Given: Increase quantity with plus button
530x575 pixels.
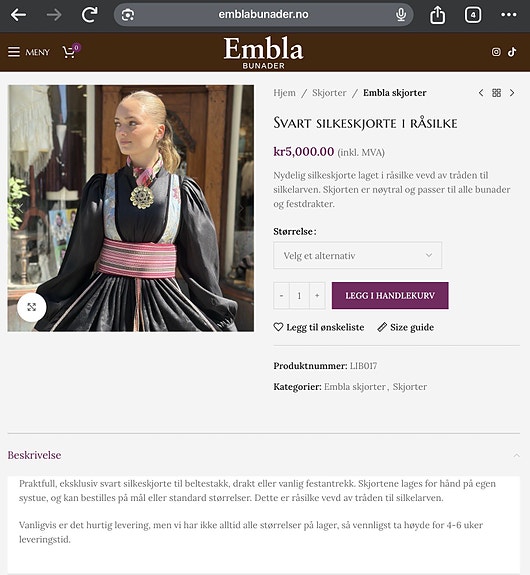Looking at the screenshot, I should 317,296.
